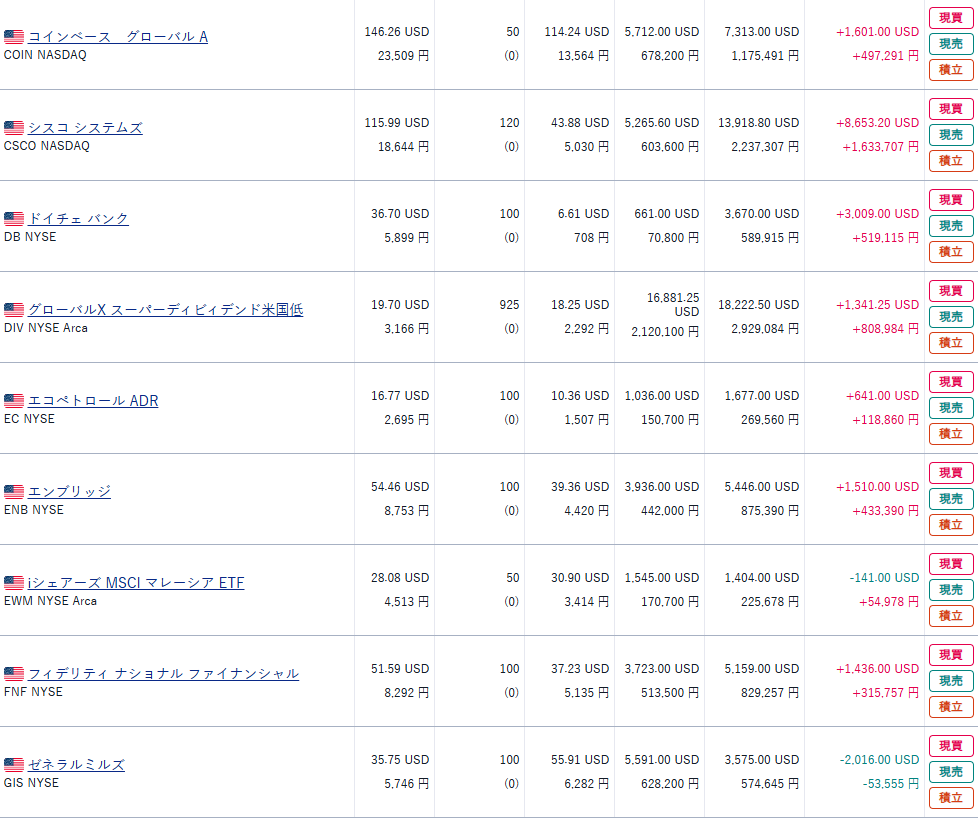Click 現売 button for EC row

(951, 408)
